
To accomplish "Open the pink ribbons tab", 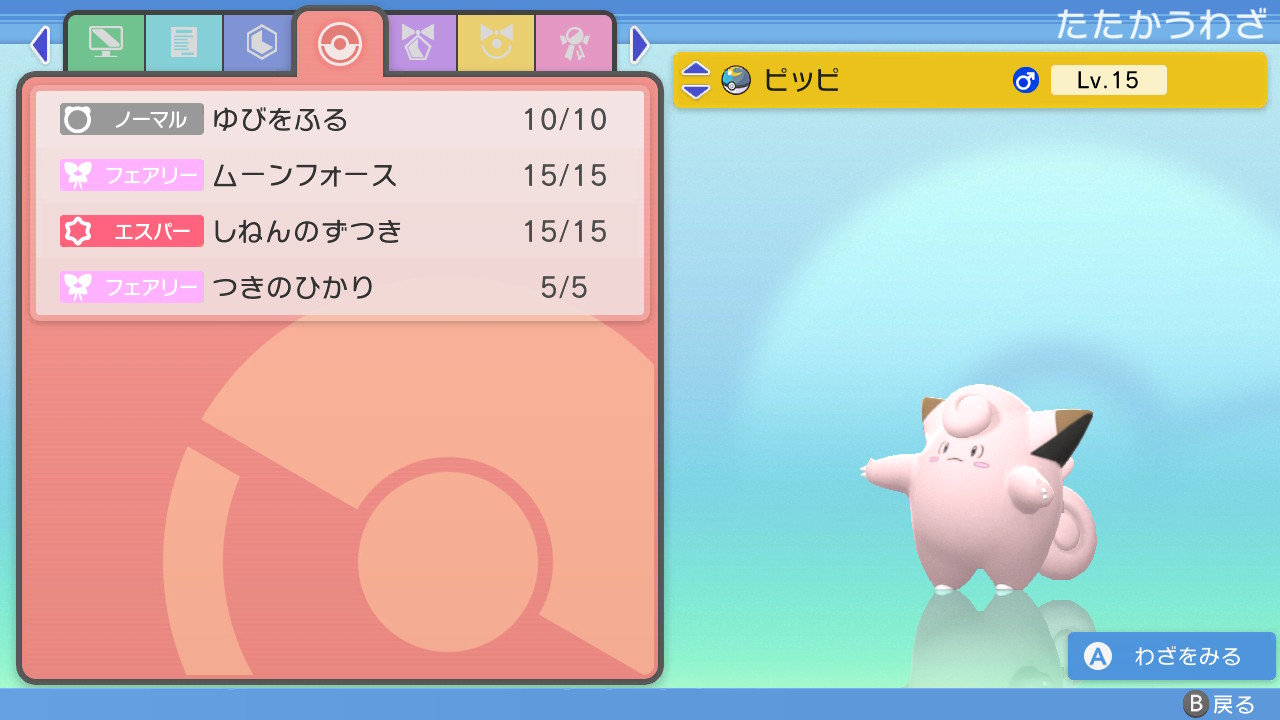I will (x=574, y=42).
